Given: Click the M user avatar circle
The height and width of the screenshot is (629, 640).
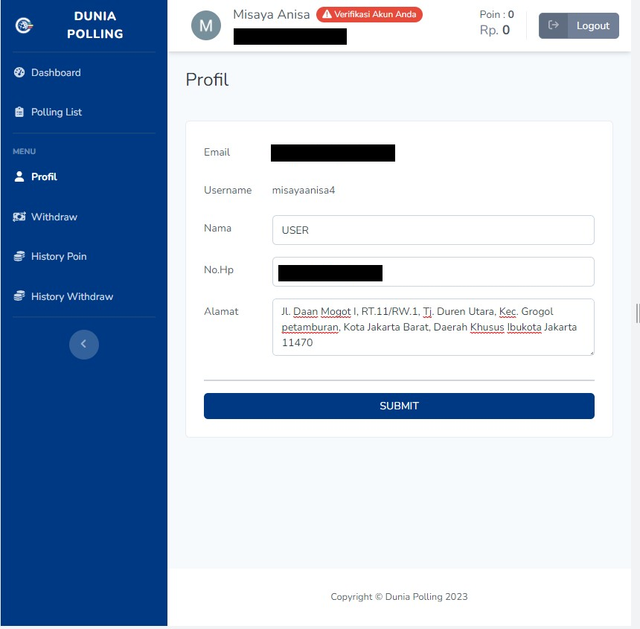Looking at the screenshot, I should coord(206,25).
